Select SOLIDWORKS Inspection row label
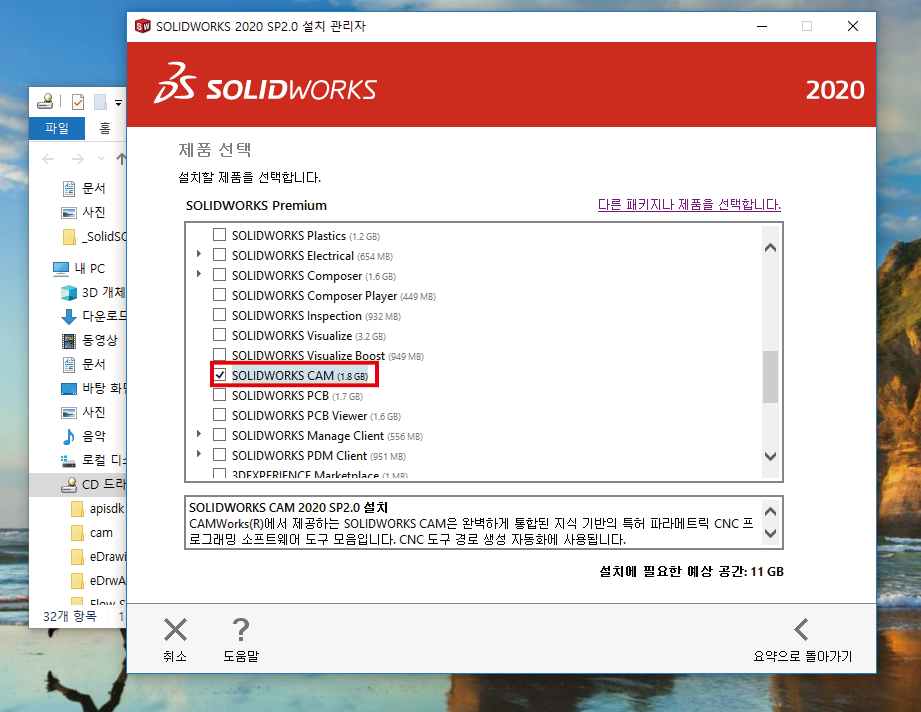The height and width of the screenshot is (712, 921). [x=316, y=315]
